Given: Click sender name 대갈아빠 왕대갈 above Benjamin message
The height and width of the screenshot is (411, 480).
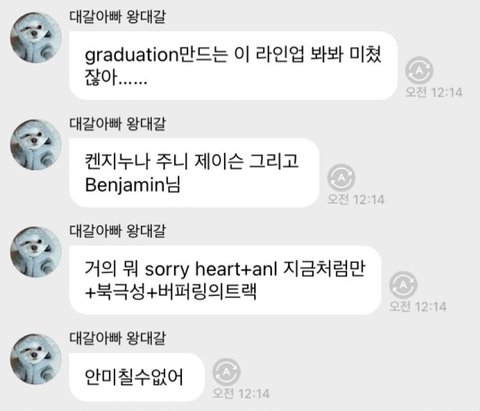Looking at the screenshot, I should 117,124.
